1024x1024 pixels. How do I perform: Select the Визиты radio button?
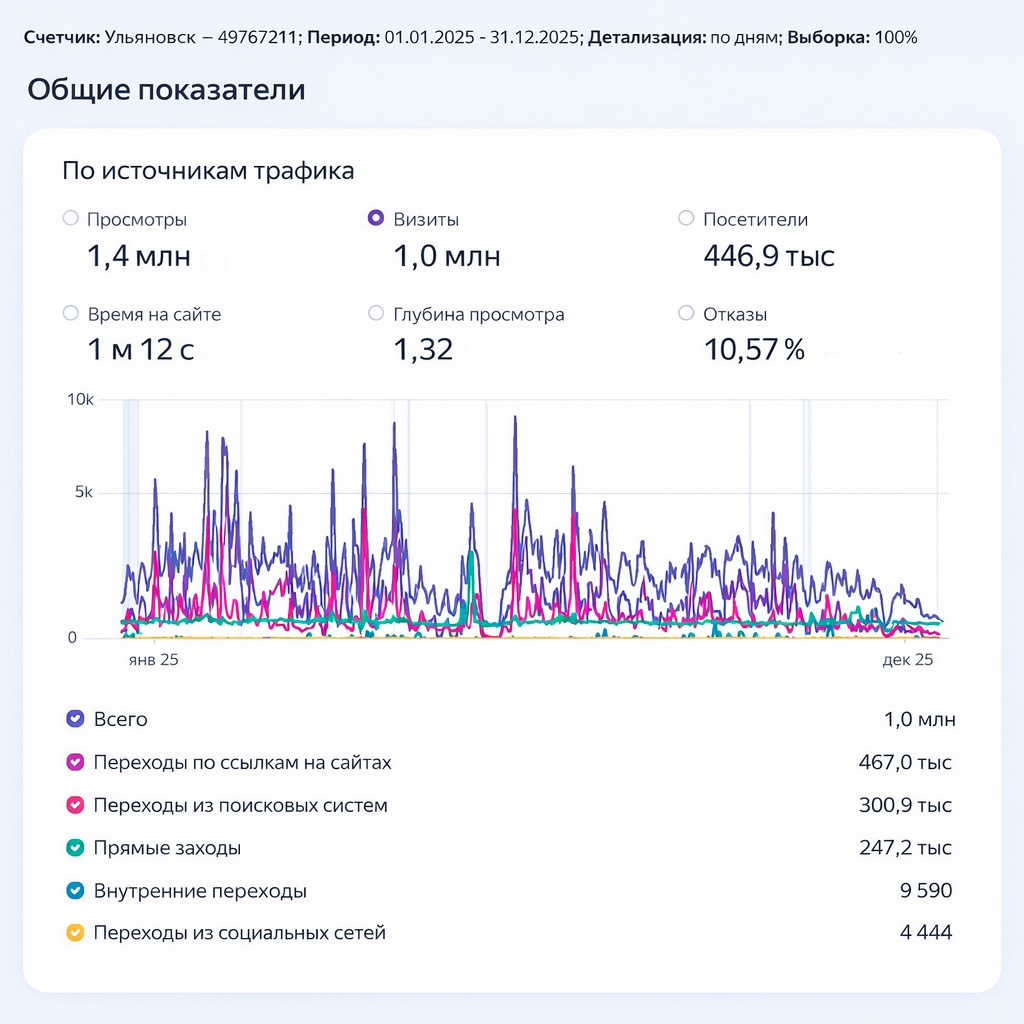tap(376, 219)
